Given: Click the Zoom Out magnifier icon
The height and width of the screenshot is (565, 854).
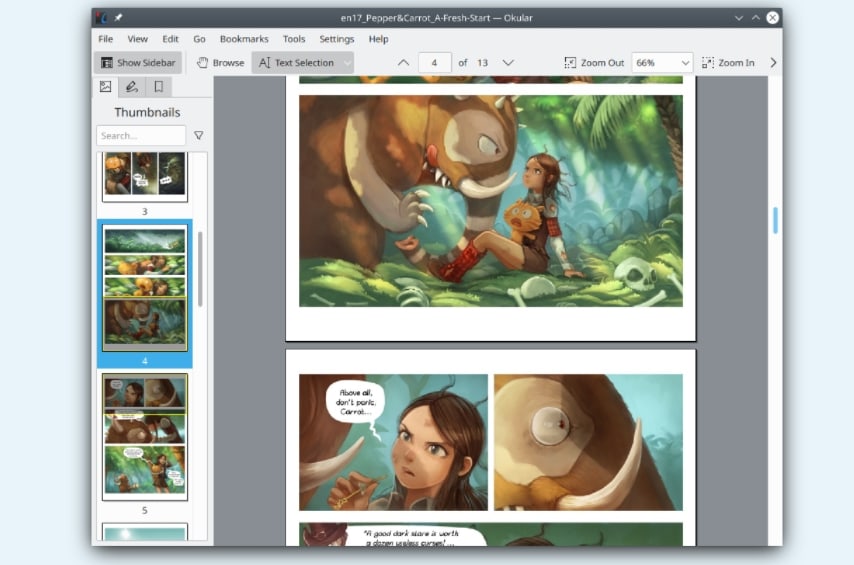Looking at the screenshot, I should click(570, 63).
